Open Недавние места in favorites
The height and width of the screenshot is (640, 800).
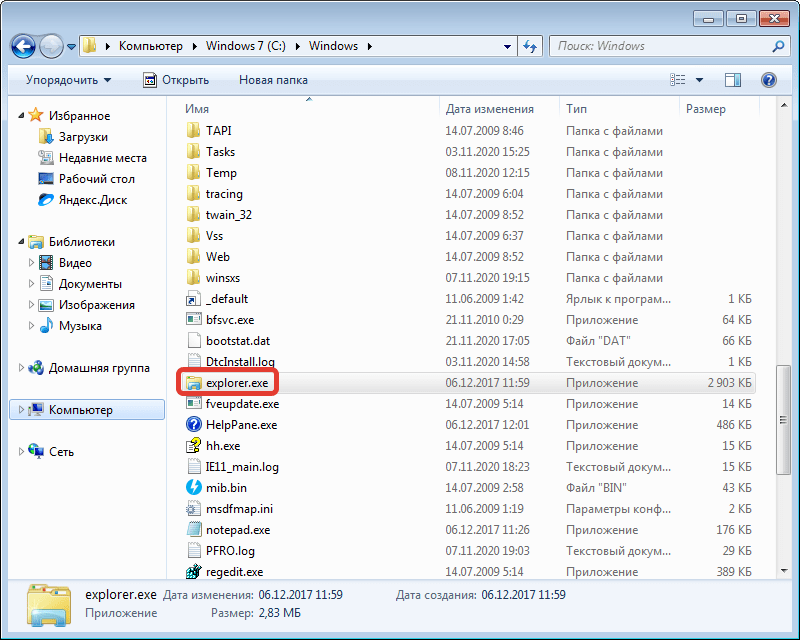pos(103,158)
